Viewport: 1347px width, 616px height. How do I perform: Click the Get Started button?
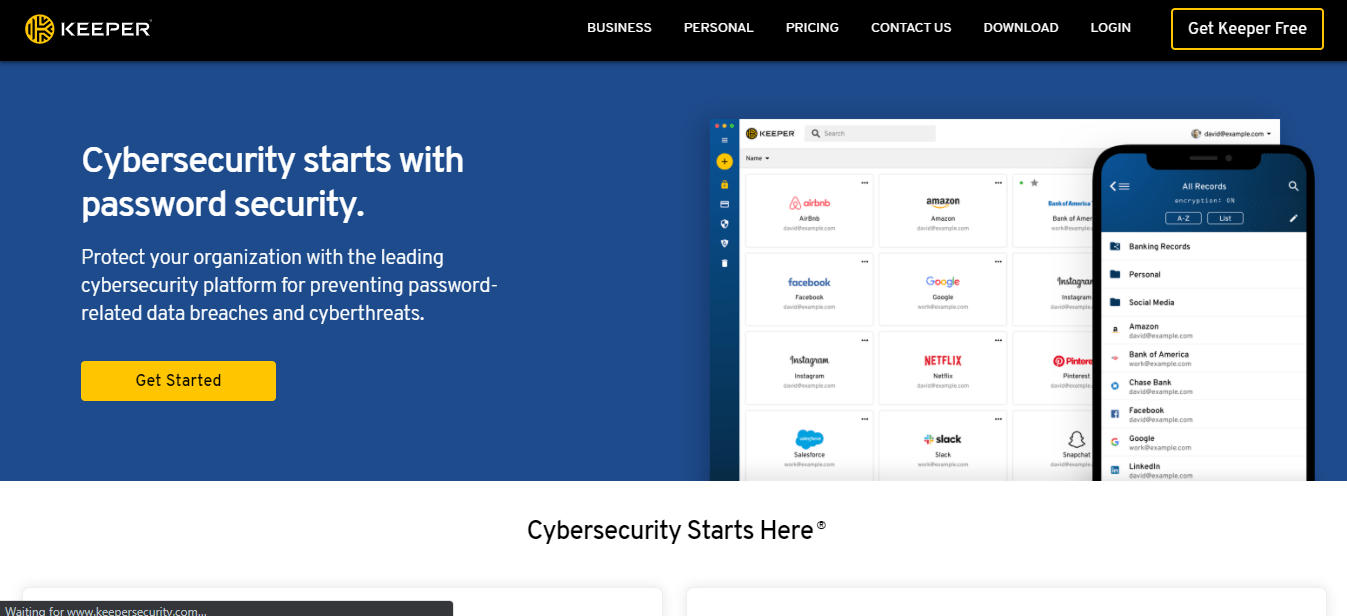pyautogui.click(x=178, y=381)
